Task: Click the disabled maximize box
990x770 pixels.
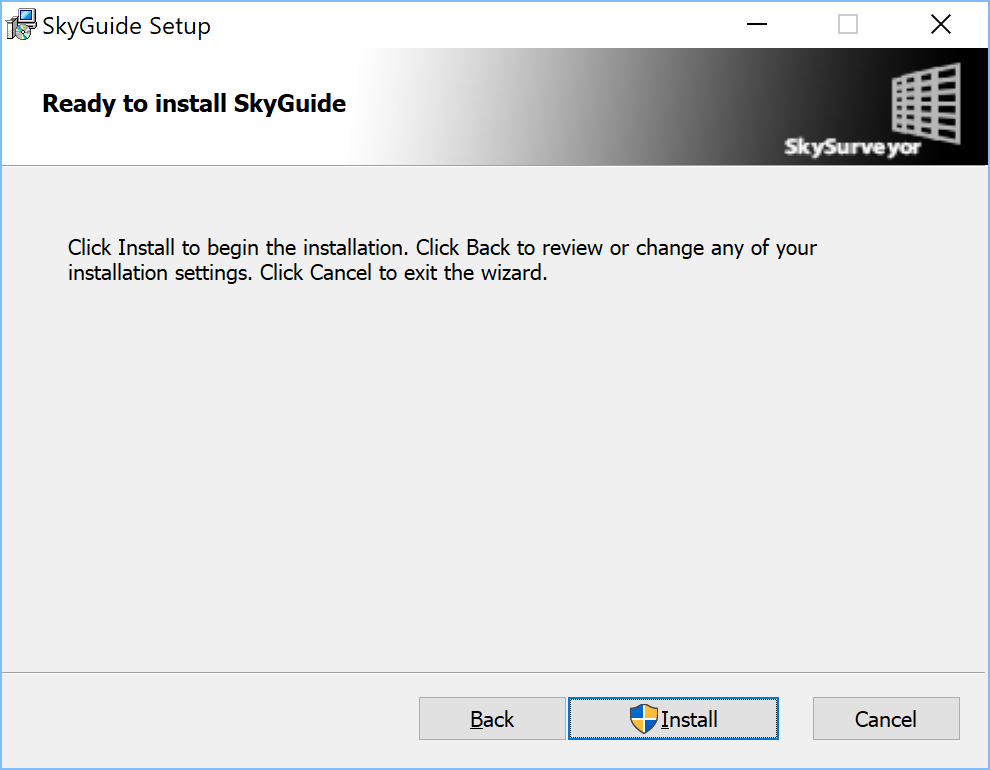Action: (847, 25)
